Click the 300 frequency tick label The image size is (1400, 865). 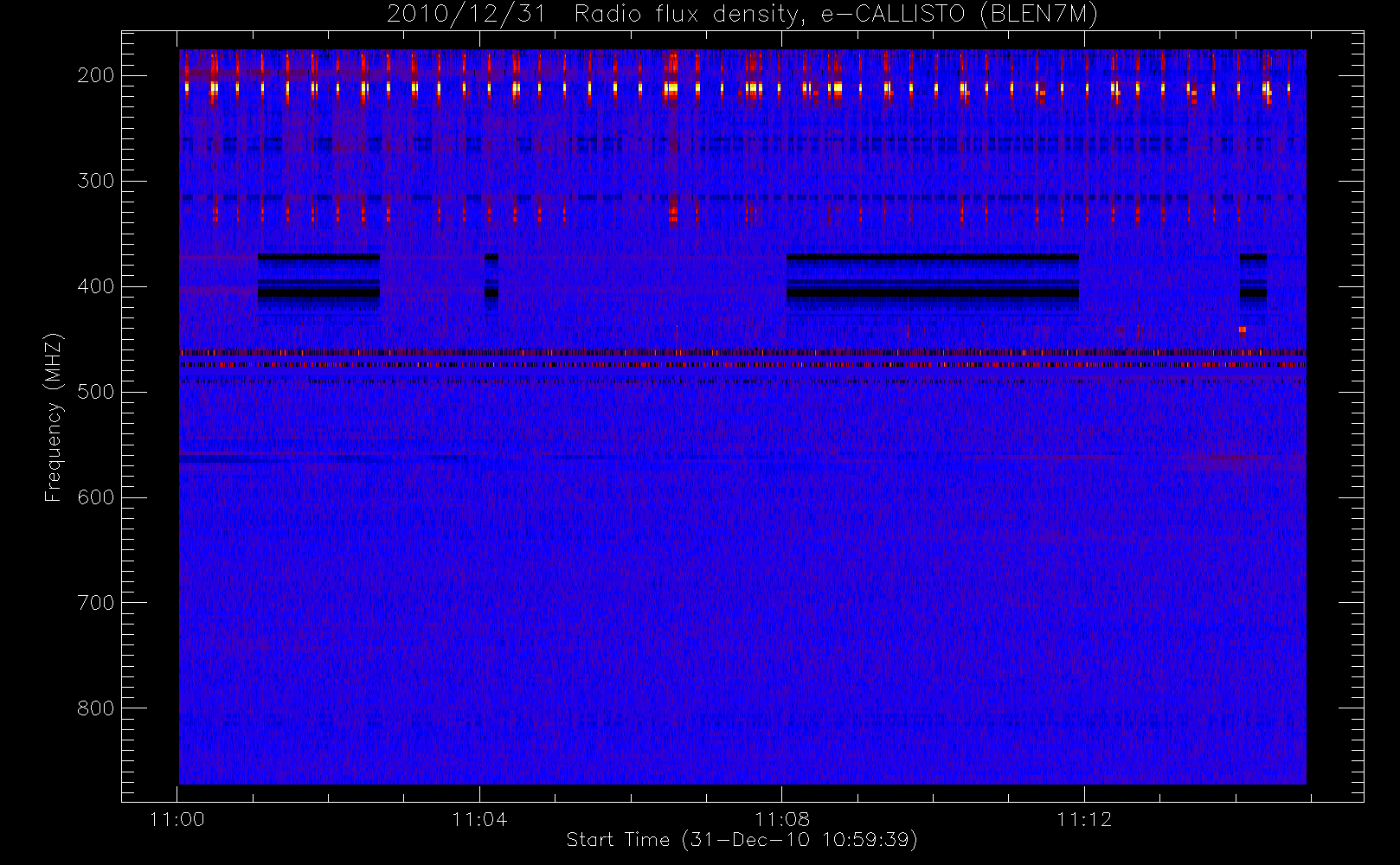point(96,181)
